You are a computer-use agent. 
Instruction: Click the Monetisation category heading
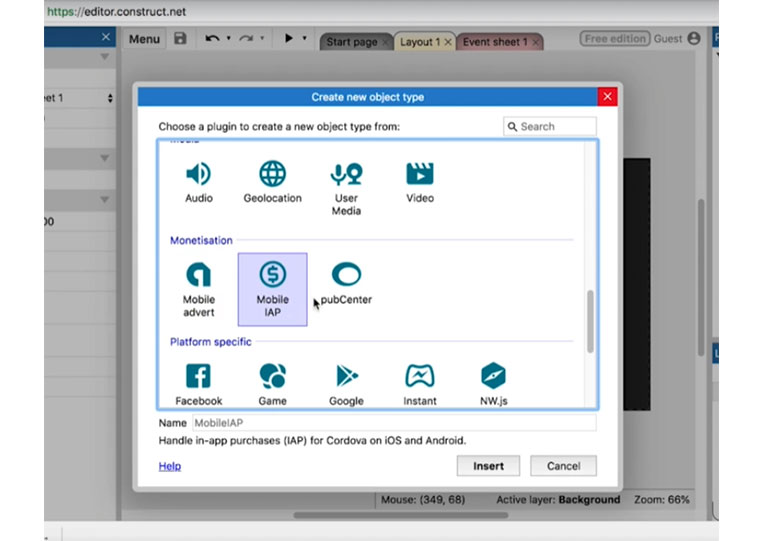201,240
